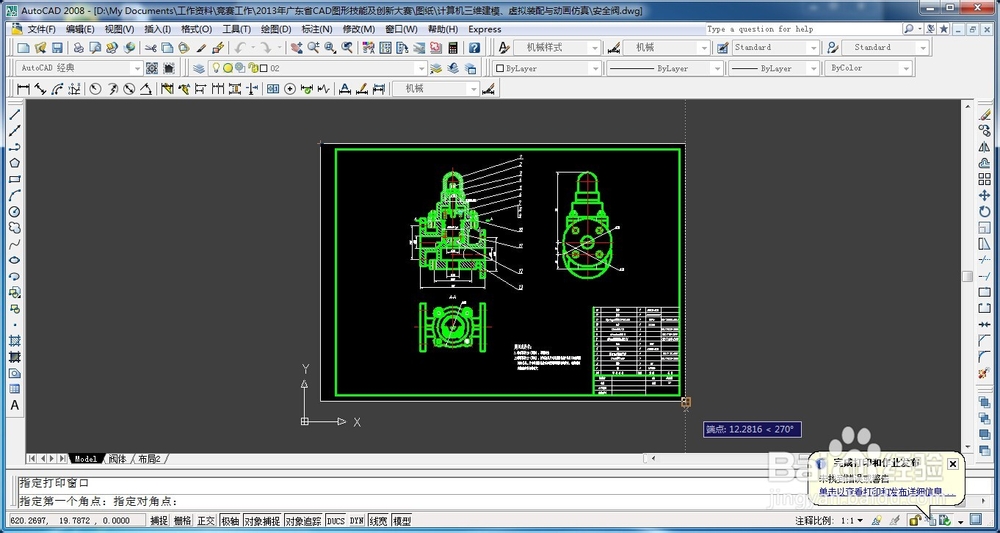
Task: Toggle DYN dynamic input in the status bar
Action: 357,521
